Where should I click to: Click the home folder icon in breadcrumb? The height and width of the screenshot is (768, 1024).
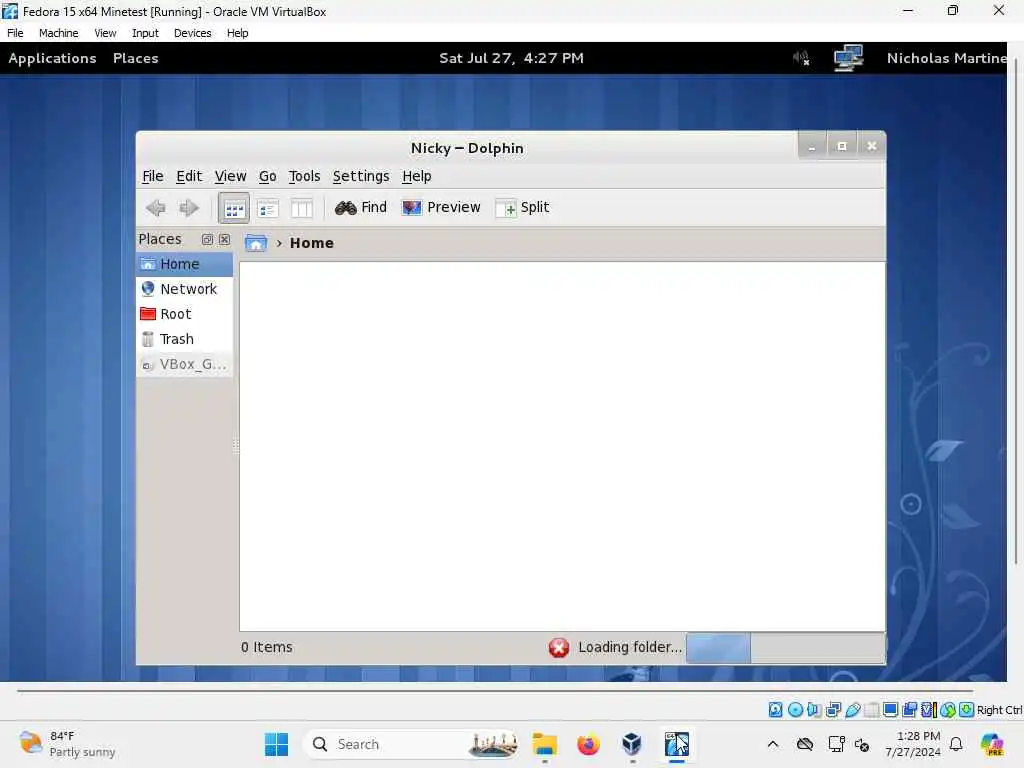[x=256, y=243]
